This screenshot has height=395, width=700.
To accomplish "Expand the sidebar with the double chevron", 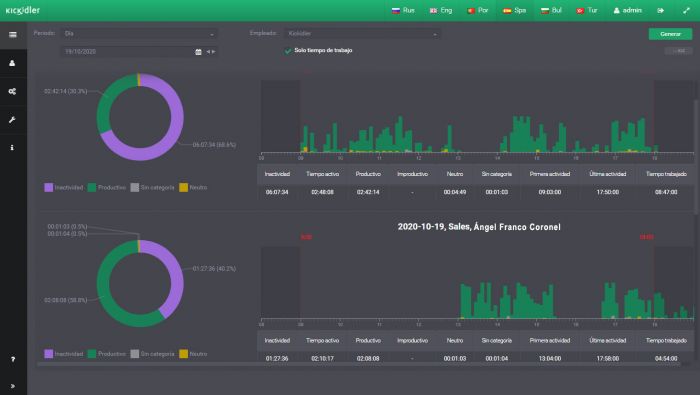I will tap(12, 386).
